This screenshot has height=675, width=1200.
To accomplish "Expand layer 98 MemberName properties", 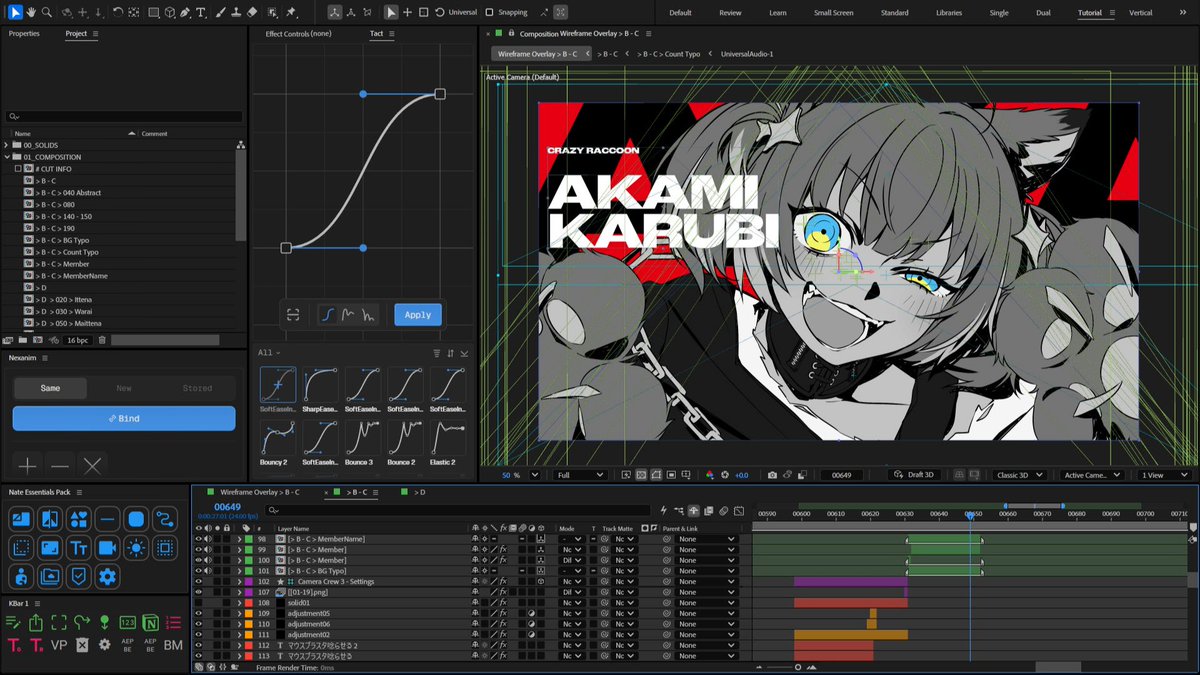I will pyautogui.click(x=239, y=539).
